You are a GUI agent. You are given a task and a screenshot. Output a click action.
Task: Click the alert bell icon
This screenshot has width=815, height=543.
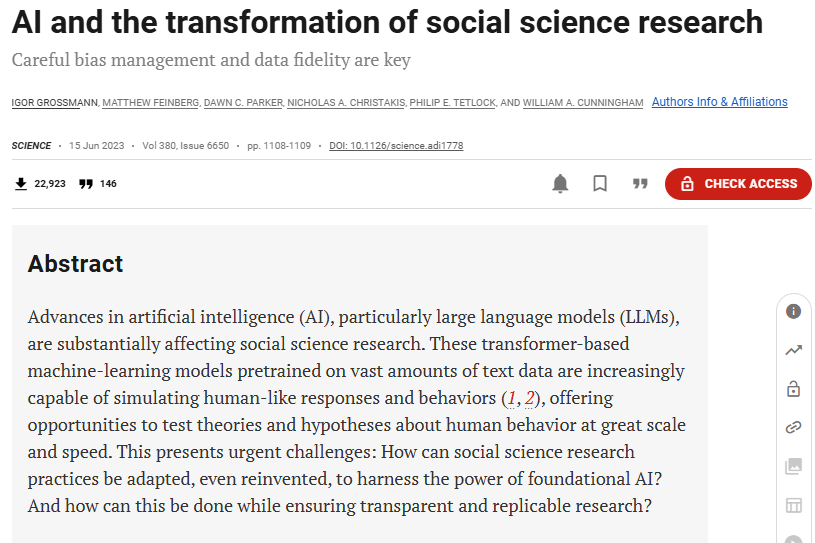click(560, 184)
